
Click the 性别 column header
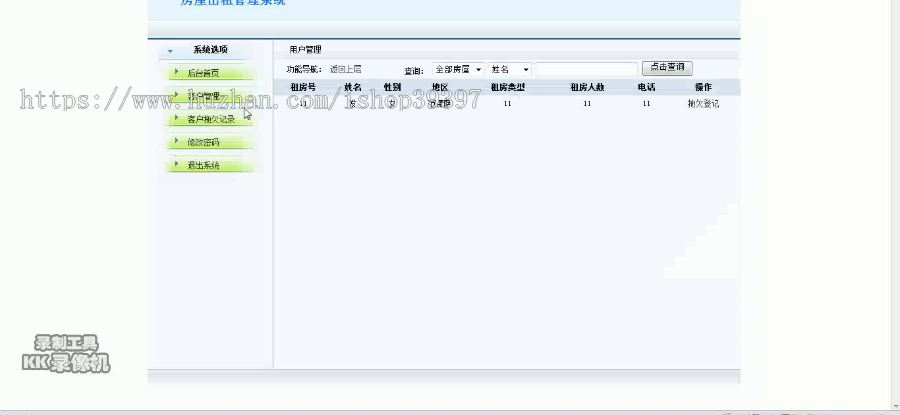pos(392,87)
